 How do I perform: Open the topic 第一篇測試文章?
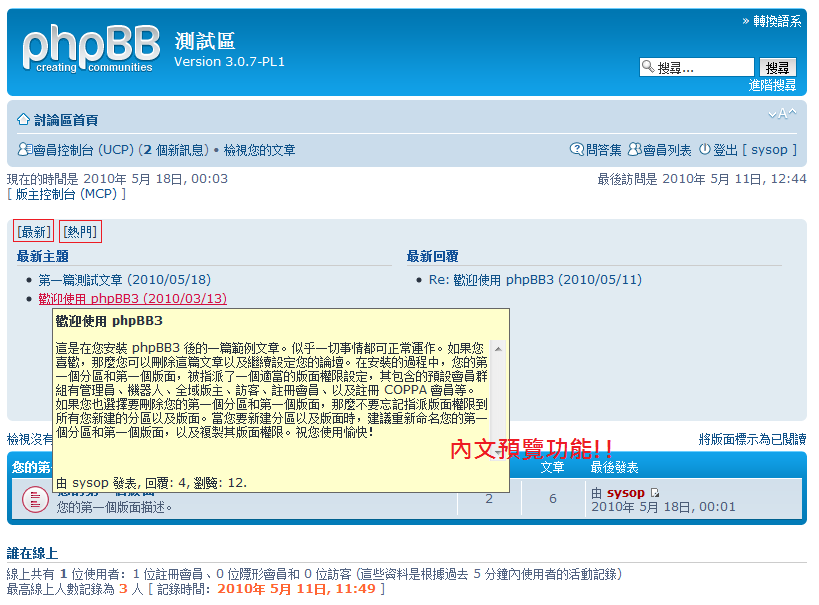coord(80,280)
